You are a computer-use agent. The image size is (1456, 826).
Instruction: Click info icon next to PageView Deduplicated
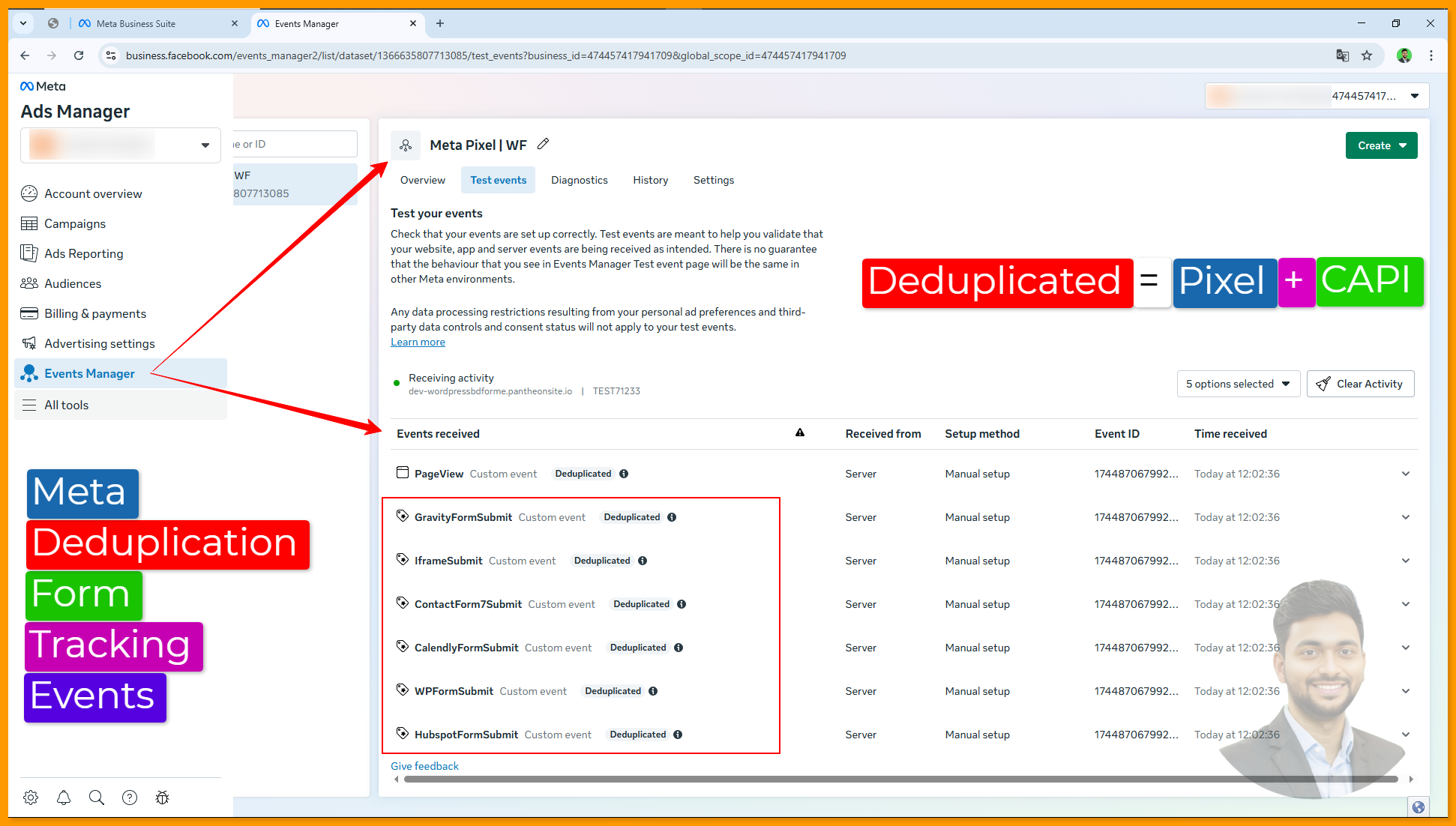tap(624, 474)
